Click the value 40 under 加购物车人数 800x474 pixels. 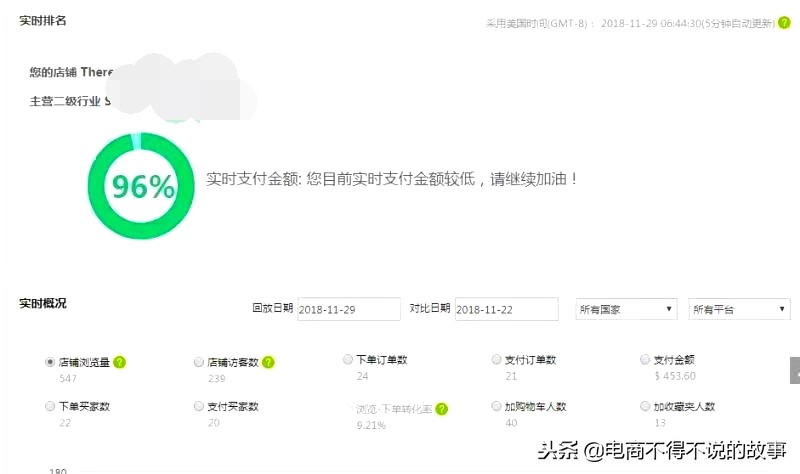[511, 423]
